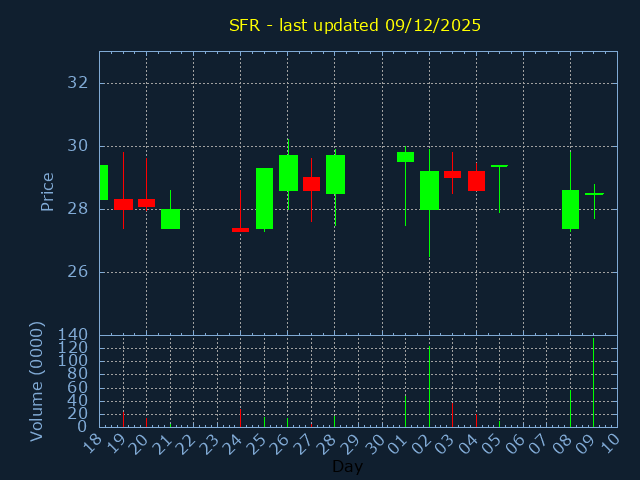Click the Price axis title

coord(47,191)
